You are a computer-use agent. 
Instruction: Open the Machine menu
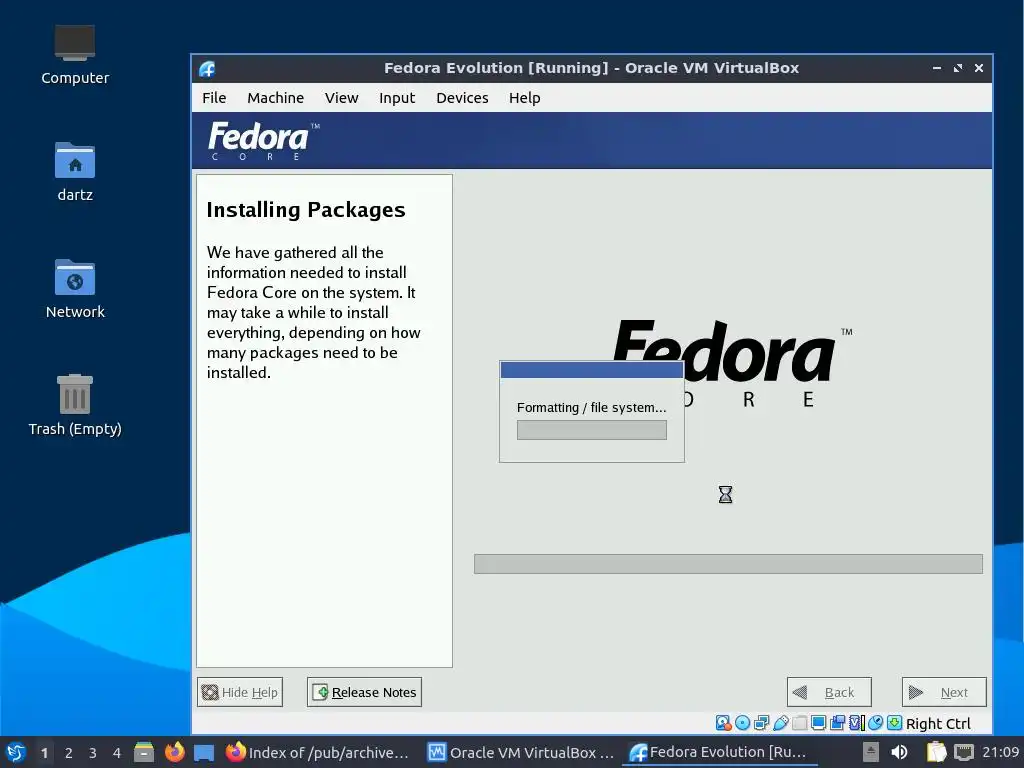point(276,98)
